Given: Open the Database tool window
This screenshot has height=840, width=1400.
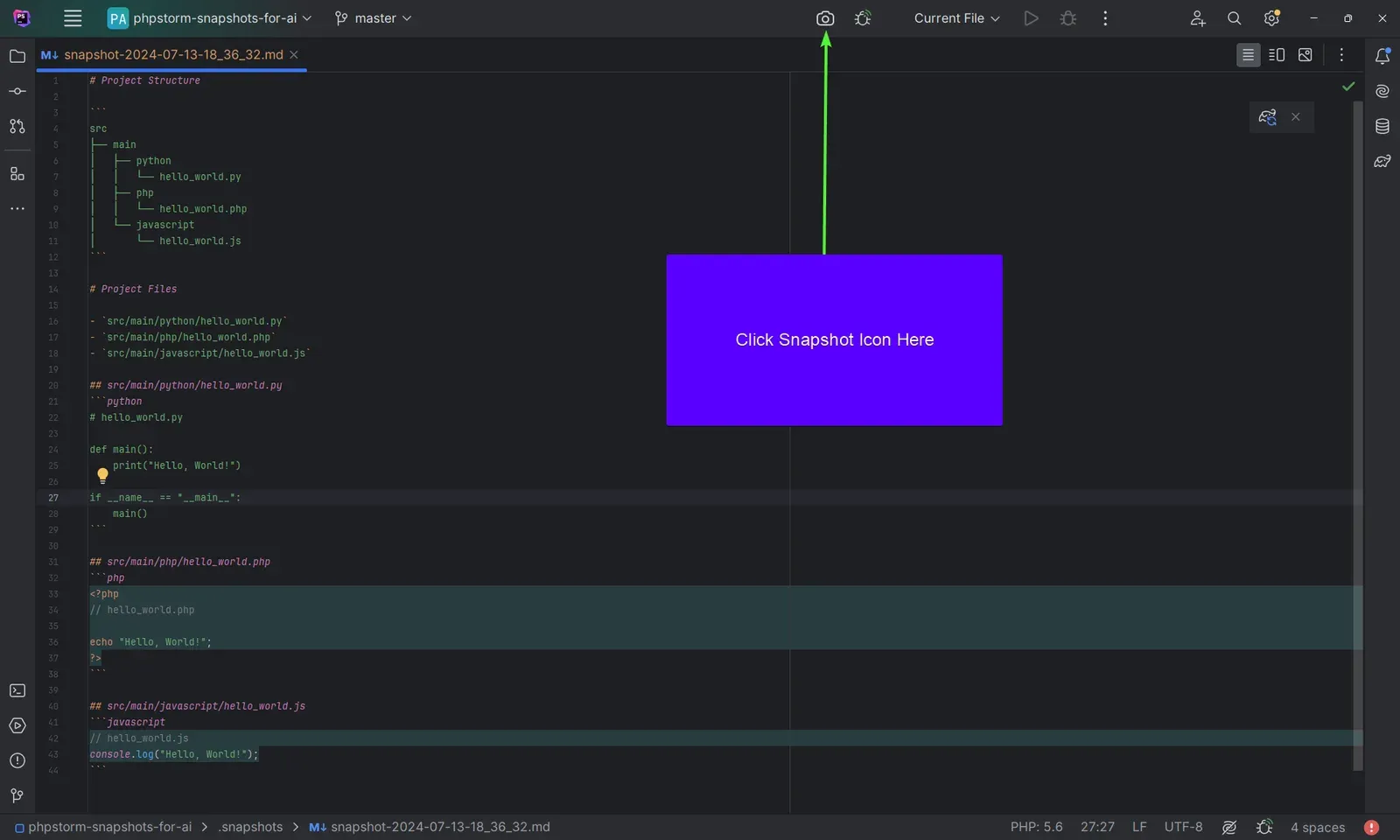Looking at the screenshot, I should pos(1382,127).
